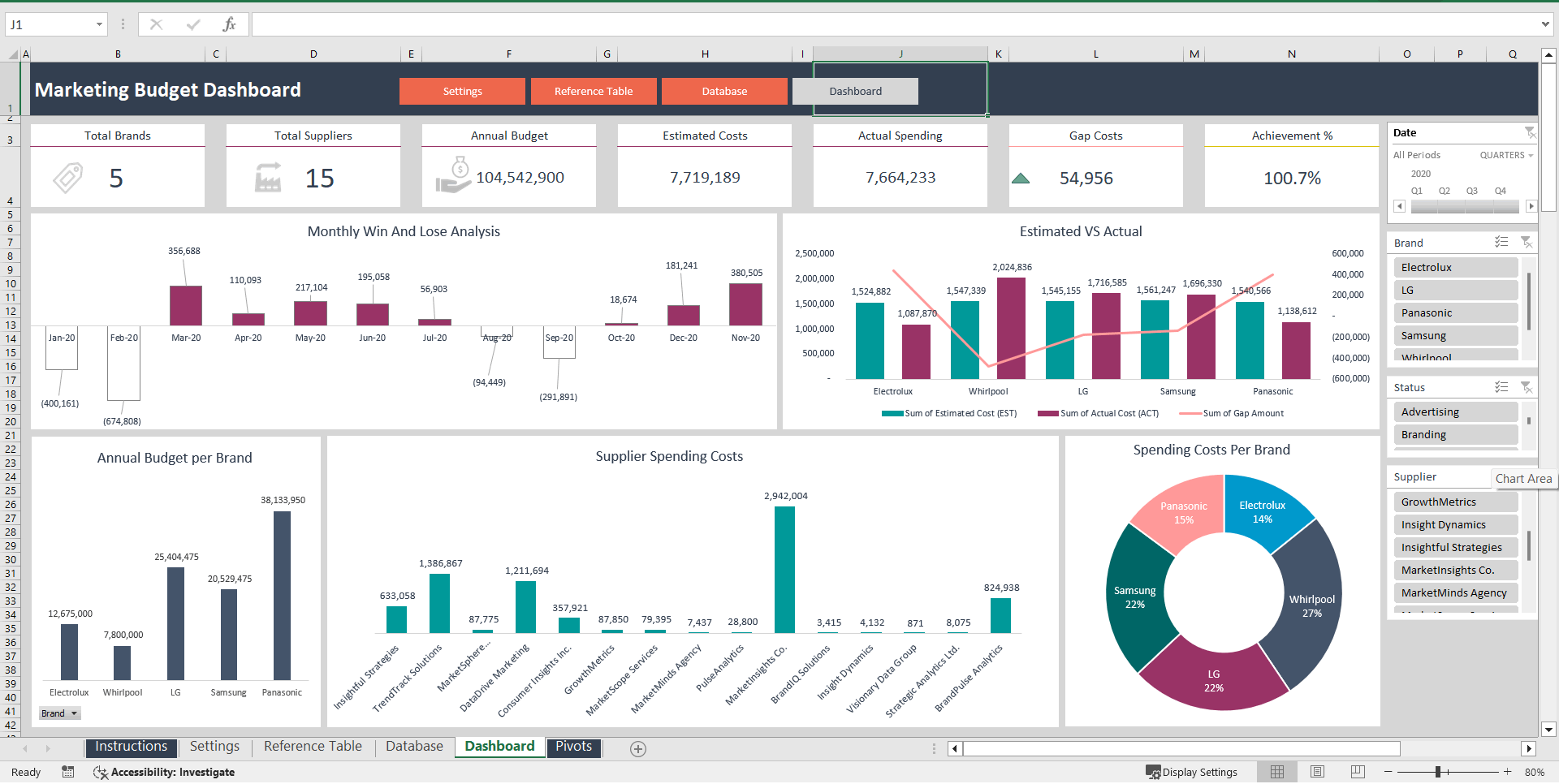Click the Cancel X icon in formula bar
Screen dimensions: 1559x784
(156, 24)
